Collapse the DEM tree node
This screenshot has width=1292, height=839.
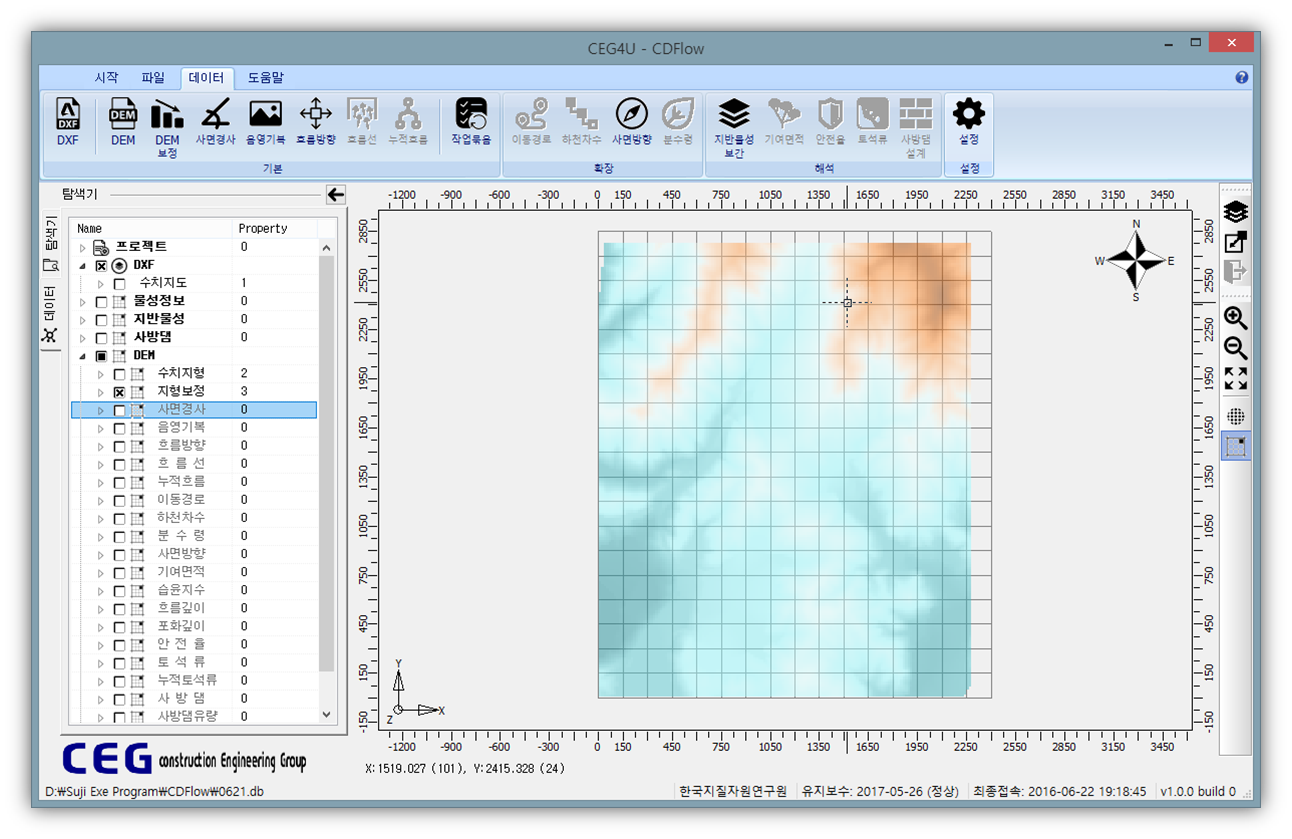tap(82, 355)
